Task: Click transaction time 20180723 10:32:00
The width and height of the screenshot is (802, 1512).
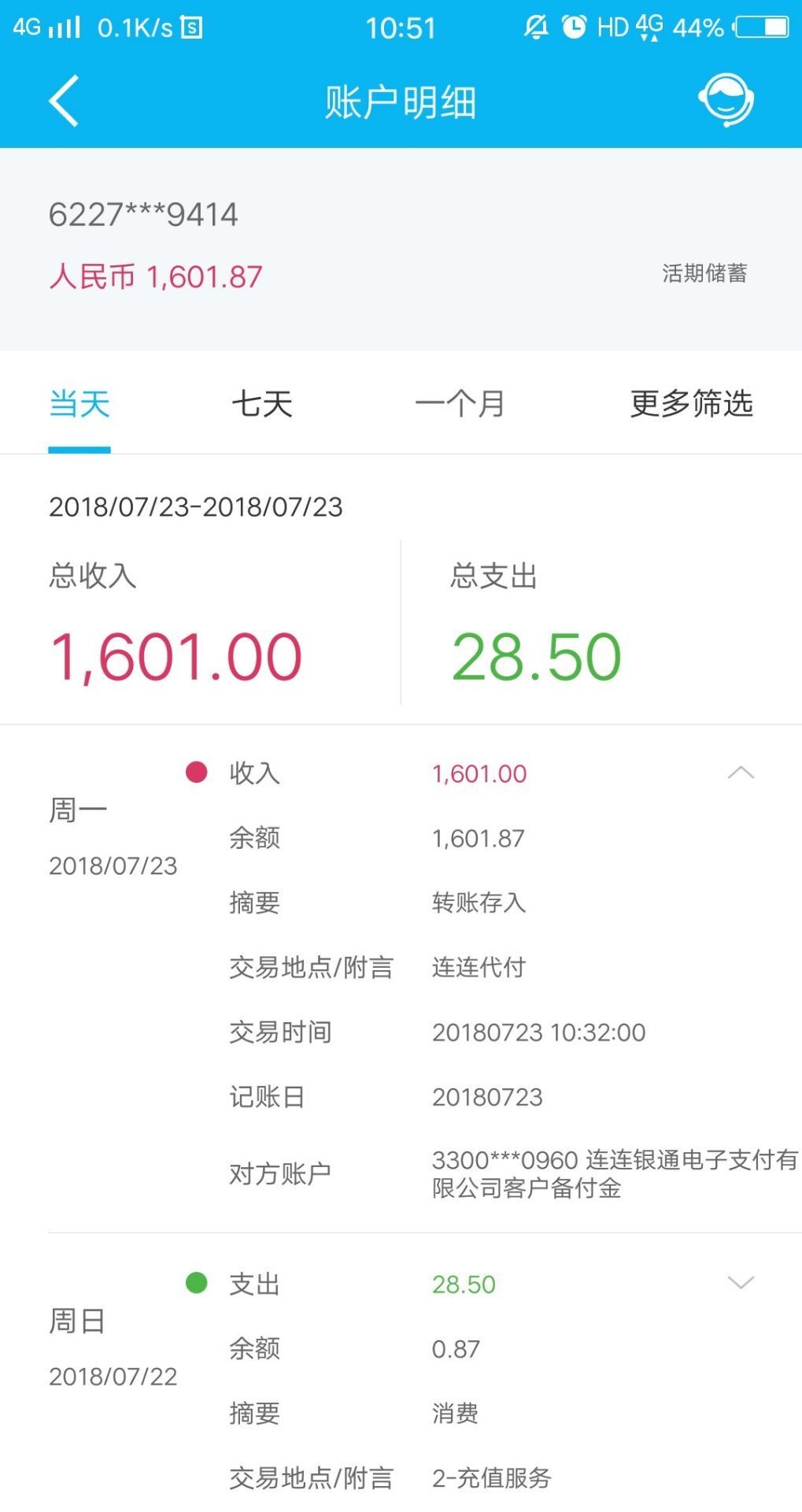Action: click(539, 1032)
